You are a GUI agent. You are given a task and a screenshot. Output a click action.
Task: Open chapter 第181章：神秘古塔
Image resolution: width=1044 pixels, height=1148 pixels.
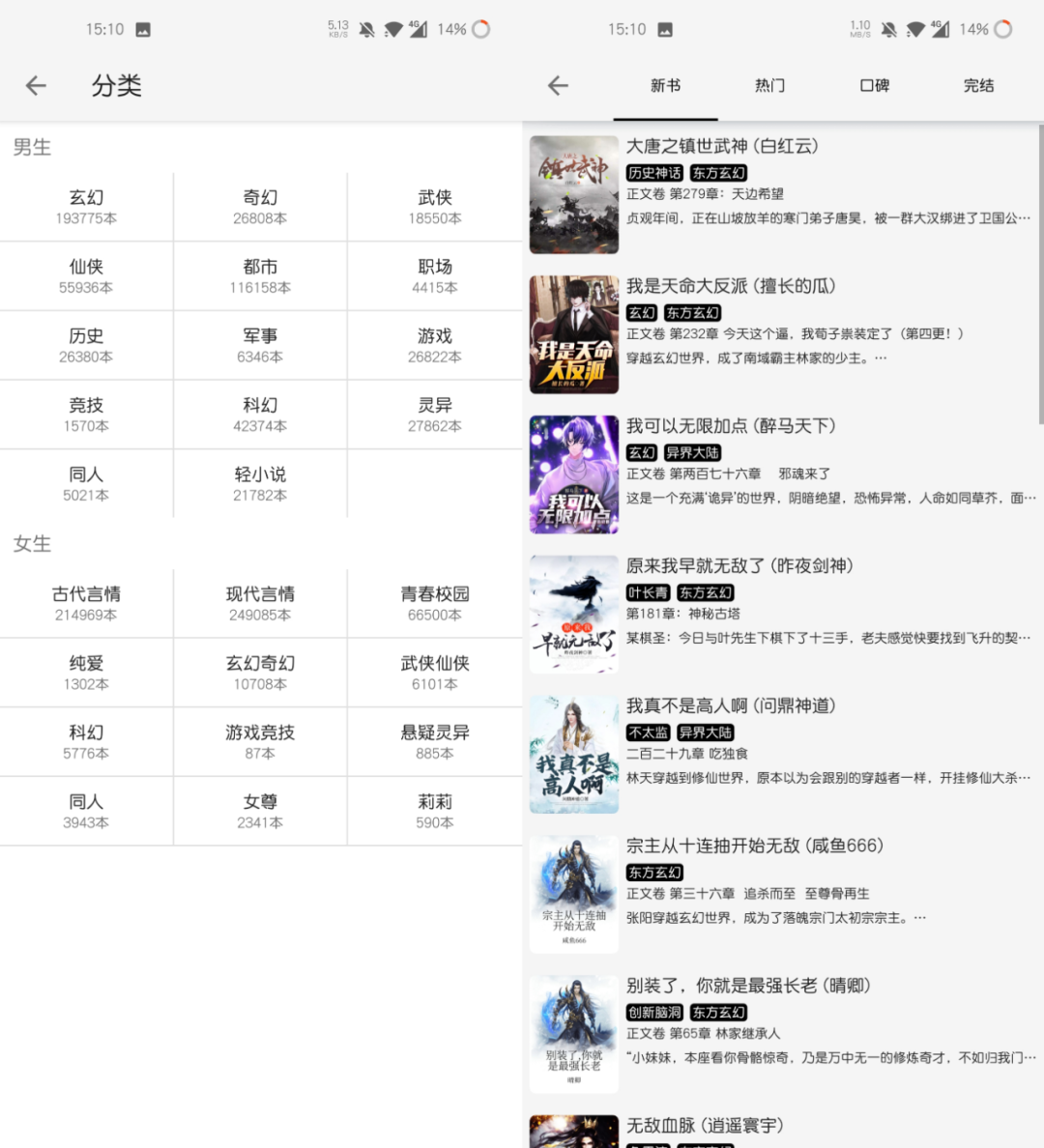coord(683,614)
